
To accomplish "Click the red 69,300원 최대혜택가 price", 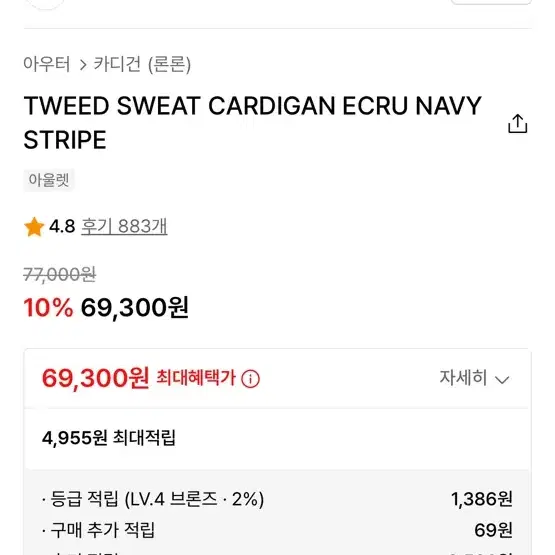I will (95, 378).
